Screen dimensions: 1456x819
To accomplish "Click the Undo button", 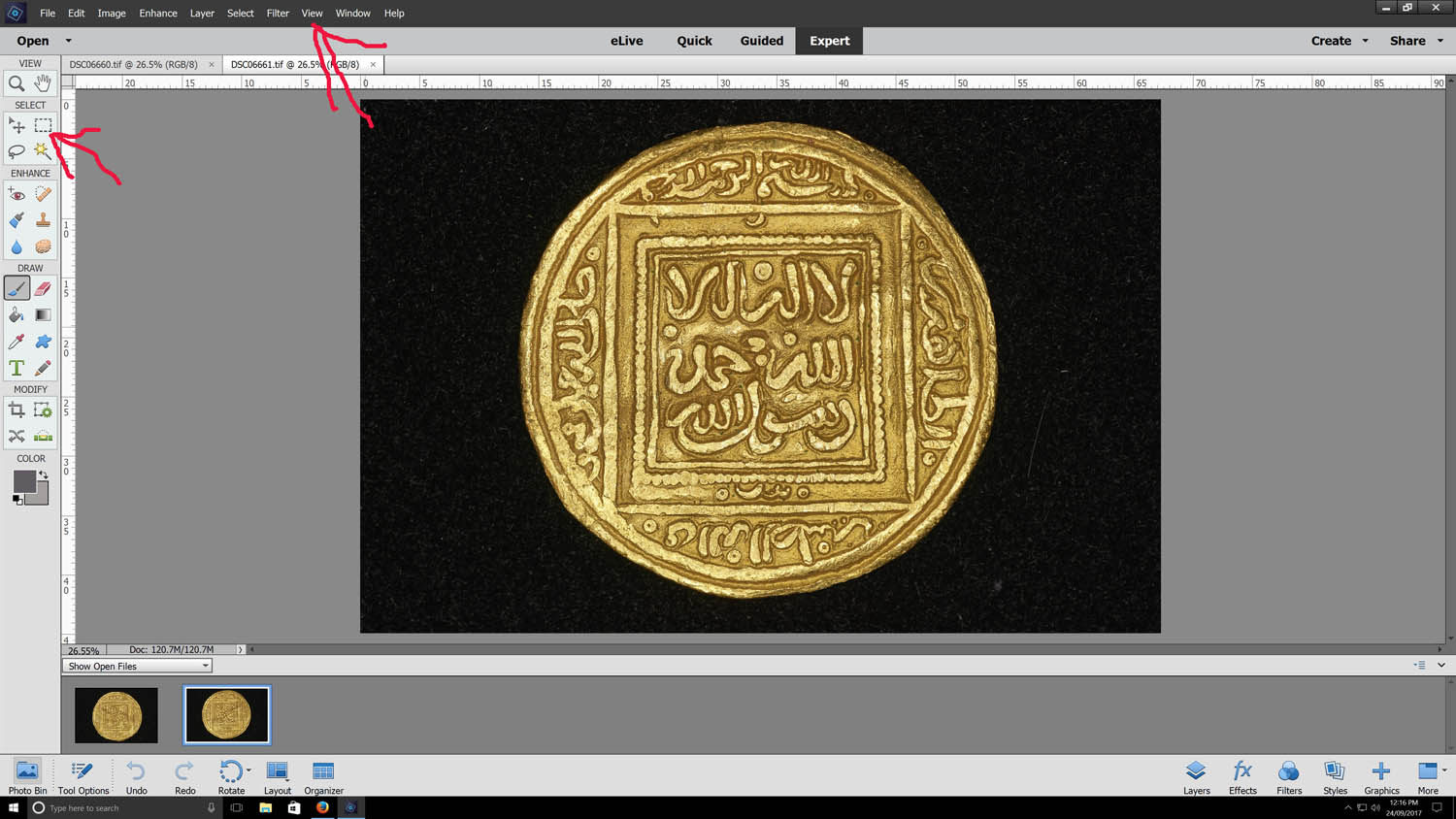I will point(136,777).
